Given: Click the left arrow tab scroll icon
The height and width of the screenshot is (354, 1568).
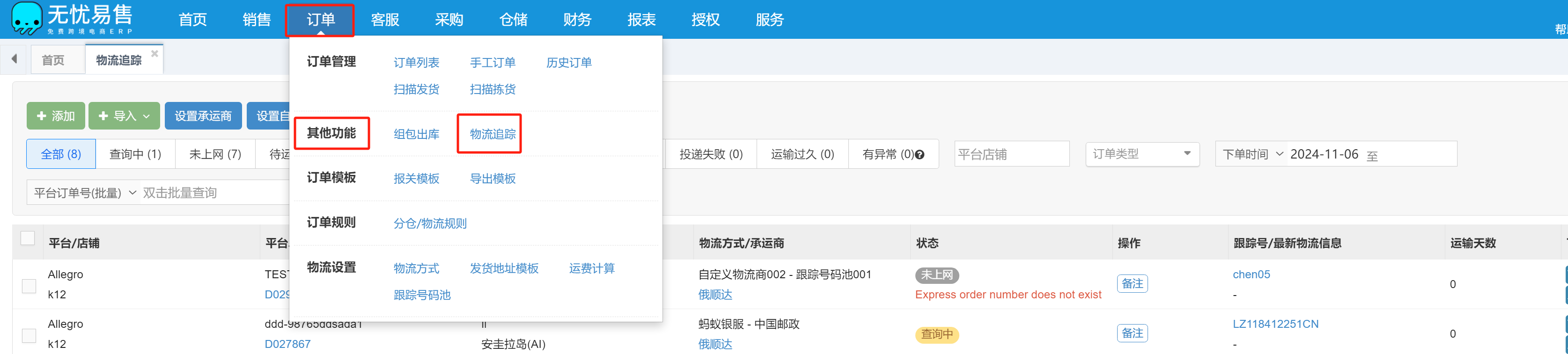Looking at the screenshot, I should tap(14, 59).
